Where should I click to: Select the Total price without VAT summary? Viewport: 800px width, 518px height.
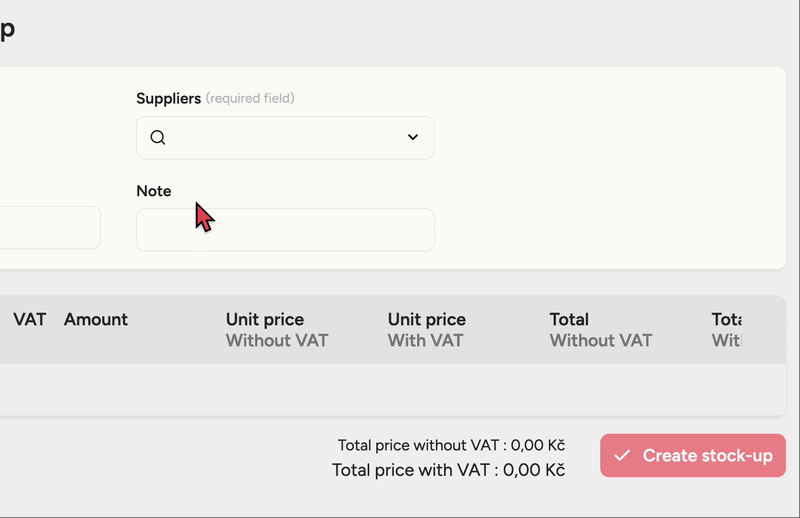[451, 446]
